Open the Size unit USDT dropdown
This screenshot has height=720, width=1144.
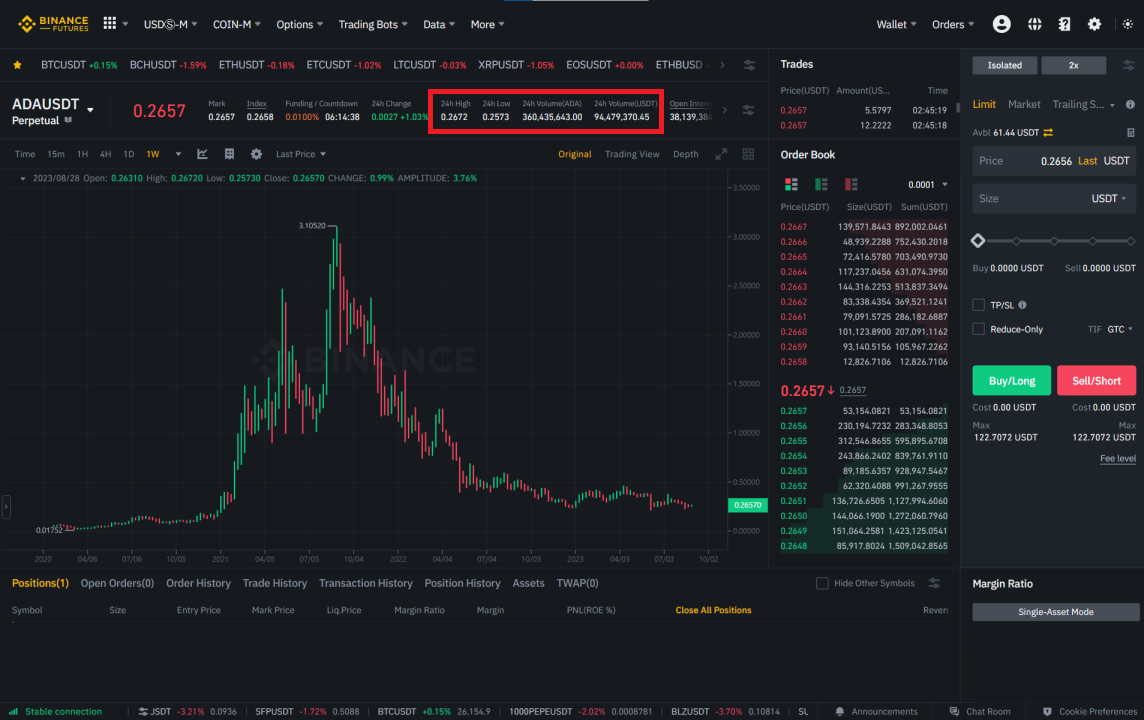click(1109, 198)
